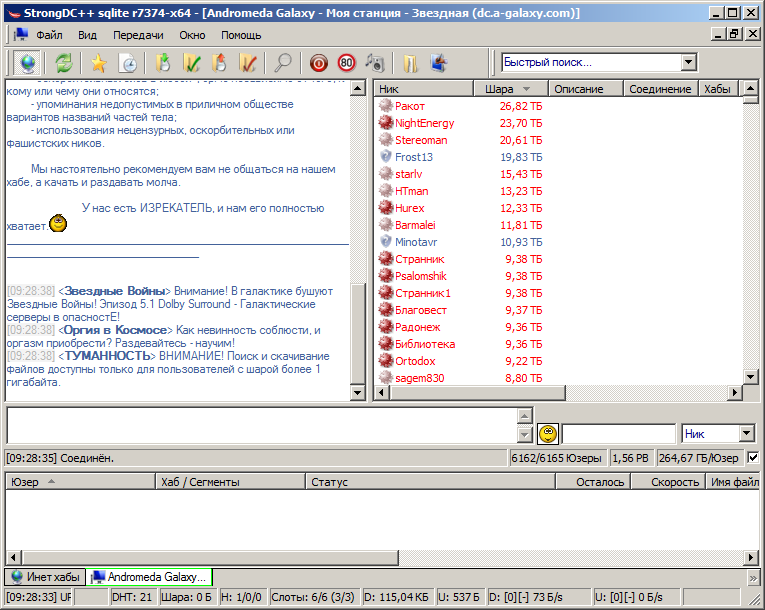The height and width of the screenshot is (610, 765).
Task: Click the user list scroll down arrow
Action: pyautogui.click(x=750, y=376)
